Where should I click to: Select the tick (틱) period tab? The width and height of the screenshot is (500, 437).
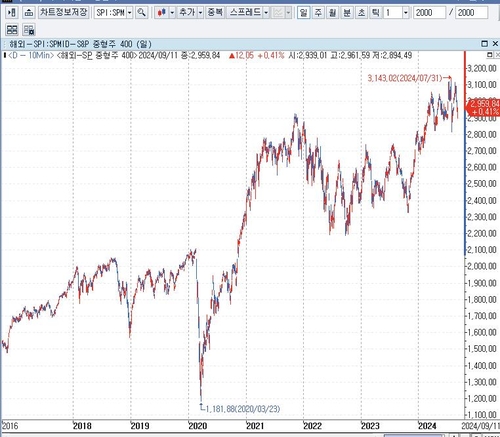[x=376, y=13]
